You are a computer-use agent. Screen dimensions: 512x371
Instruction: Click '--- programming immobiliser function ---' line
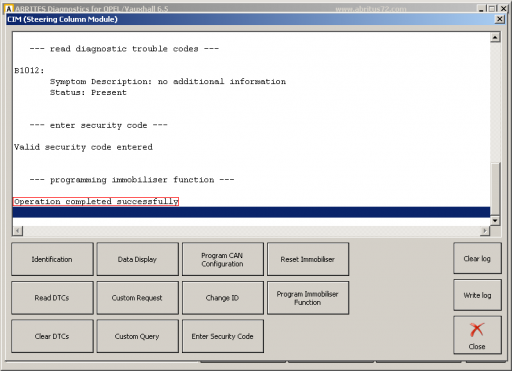(x=132, y=180)
